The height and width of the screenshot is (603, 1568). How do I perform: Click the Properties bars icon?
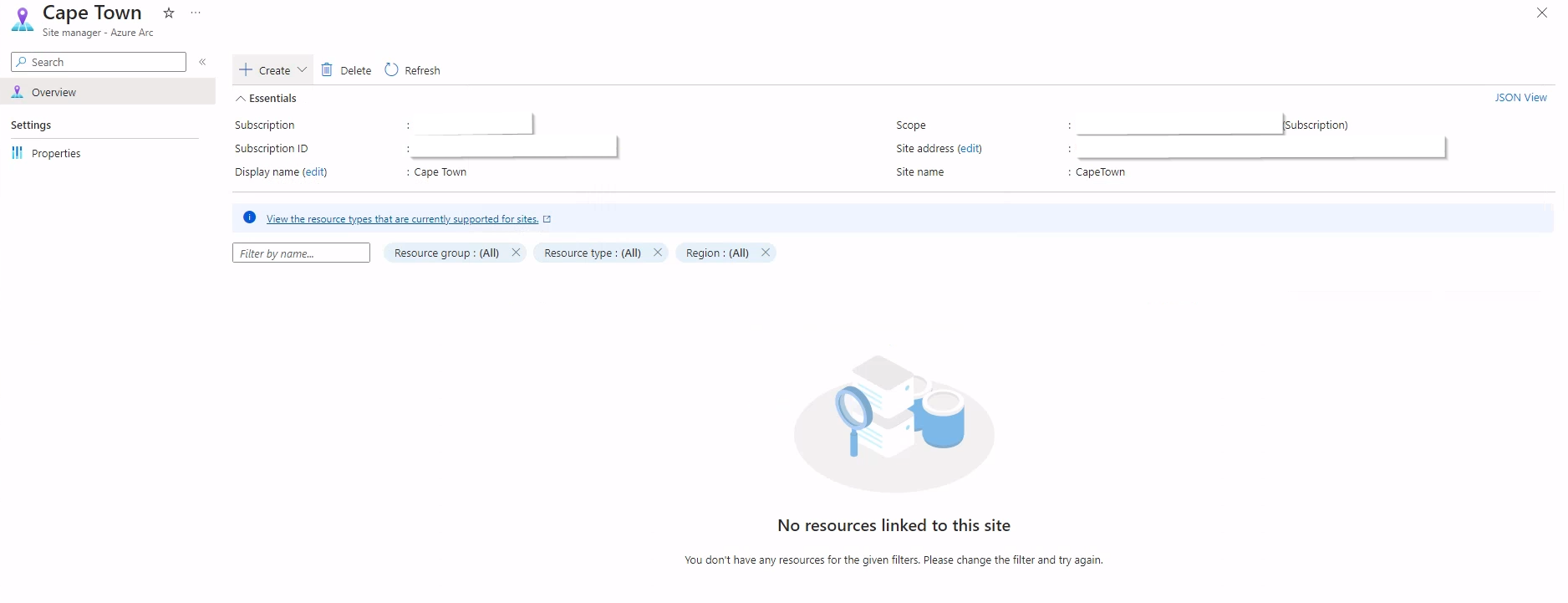click(17, 153)
